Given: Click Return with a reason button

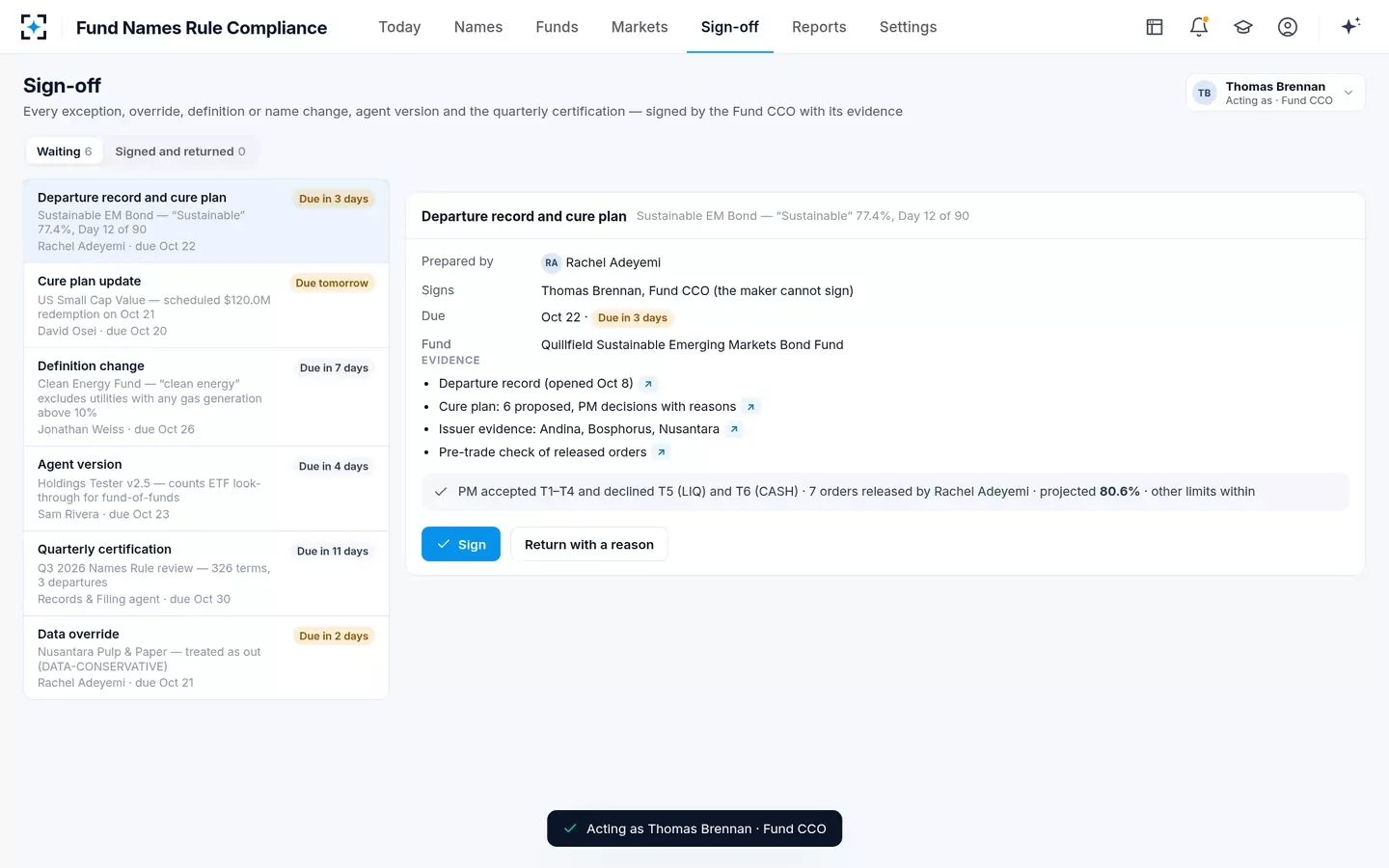Looking at the screenshot, I should (589, 544).
